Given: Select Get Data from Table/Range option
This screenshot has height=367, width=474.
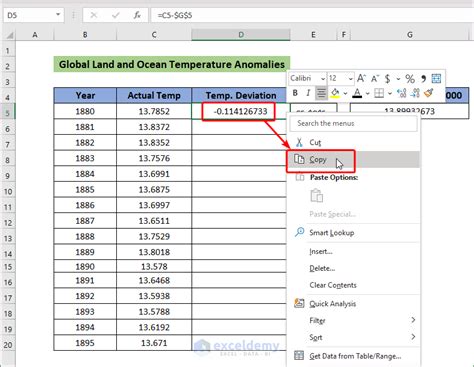Looking at the screenshot, I should (355, 356).
